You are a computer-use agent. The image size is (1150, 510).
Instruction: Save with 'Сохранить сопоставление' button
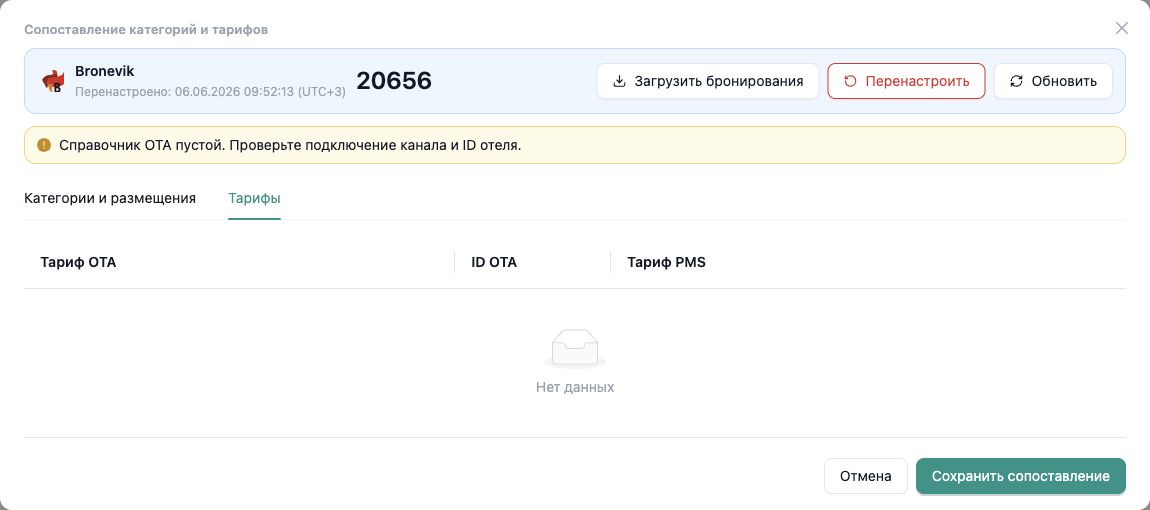[1021, 476]
